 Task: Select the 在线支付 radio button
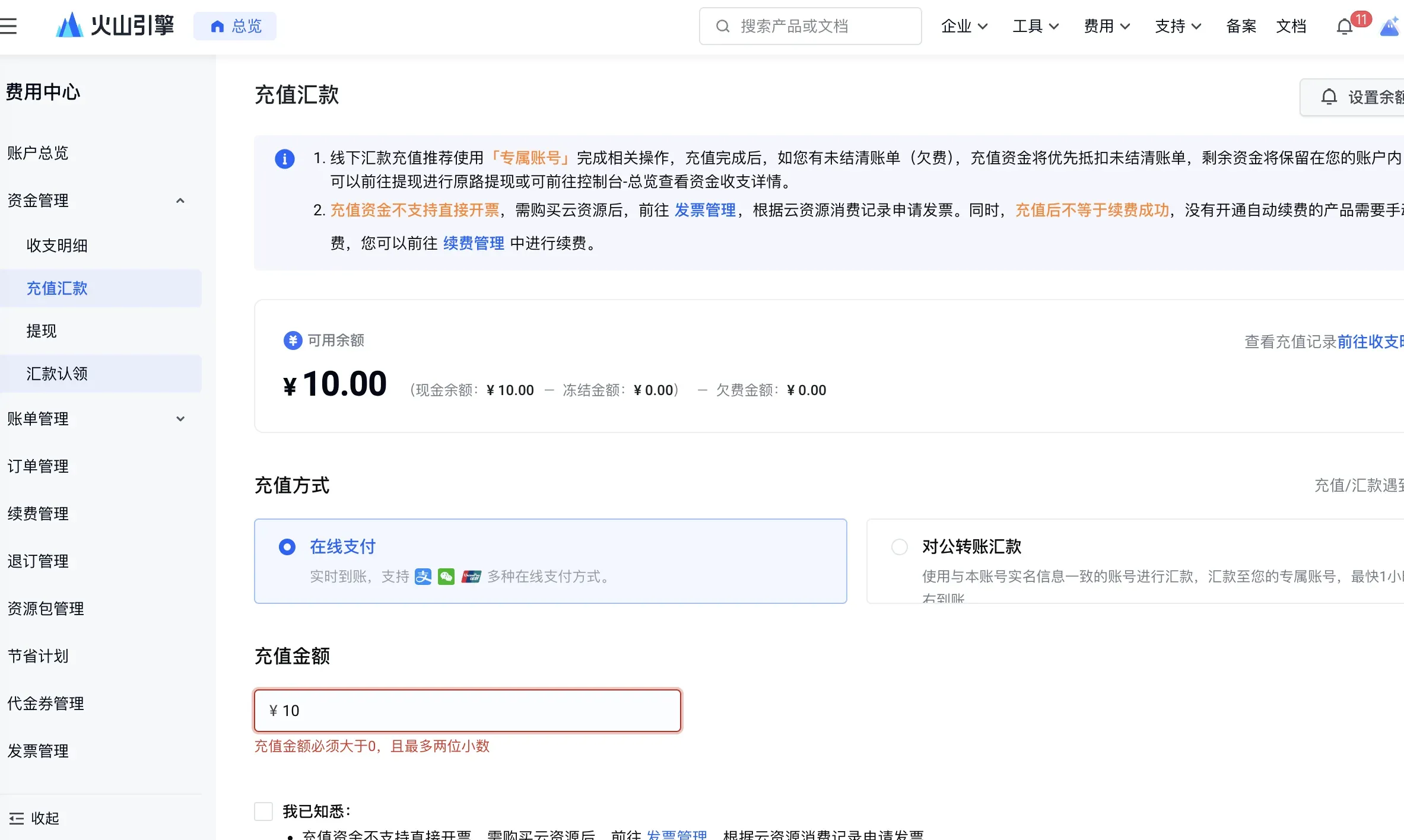[287, 547]
